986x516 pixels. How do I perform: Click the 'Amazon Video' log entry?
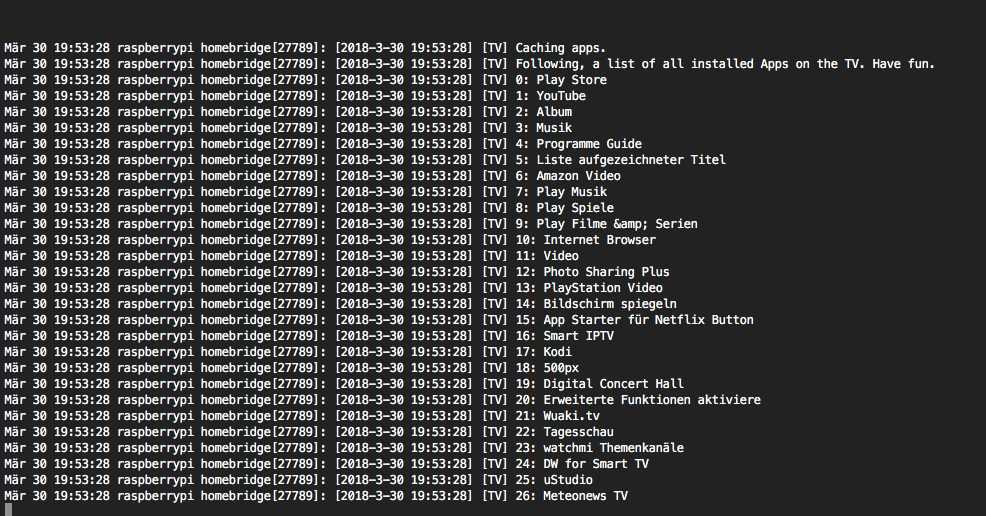(578, 176)
